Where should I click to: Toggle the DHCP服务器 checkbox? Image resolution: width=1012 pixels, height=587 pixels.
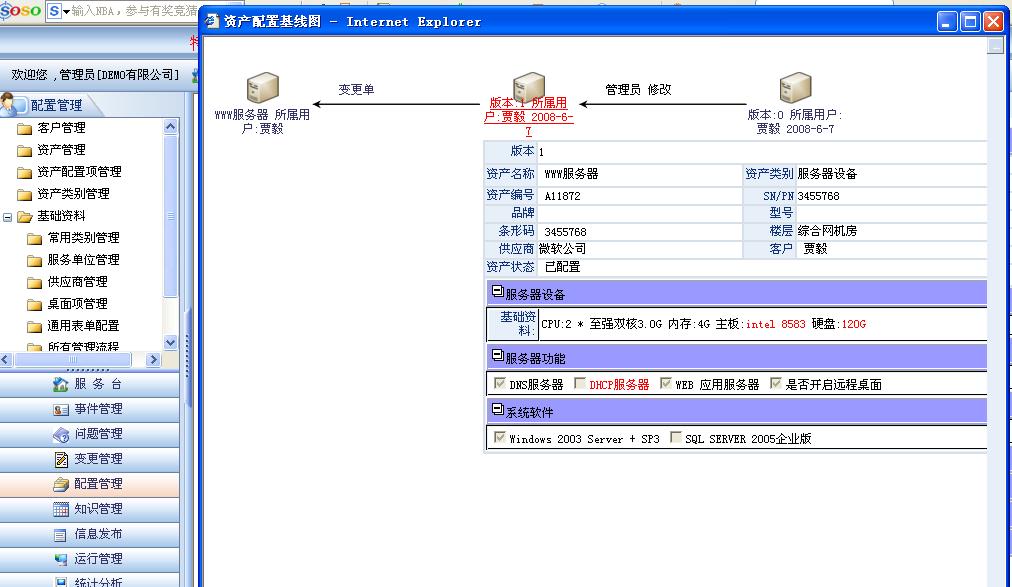coord(580,384)
